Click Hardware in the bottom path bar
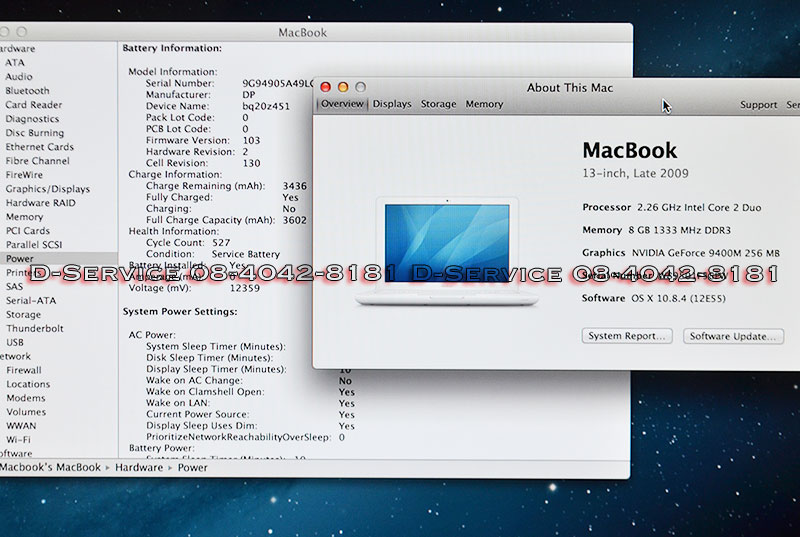This screenshot has width=800, height=537. point(139,468)
